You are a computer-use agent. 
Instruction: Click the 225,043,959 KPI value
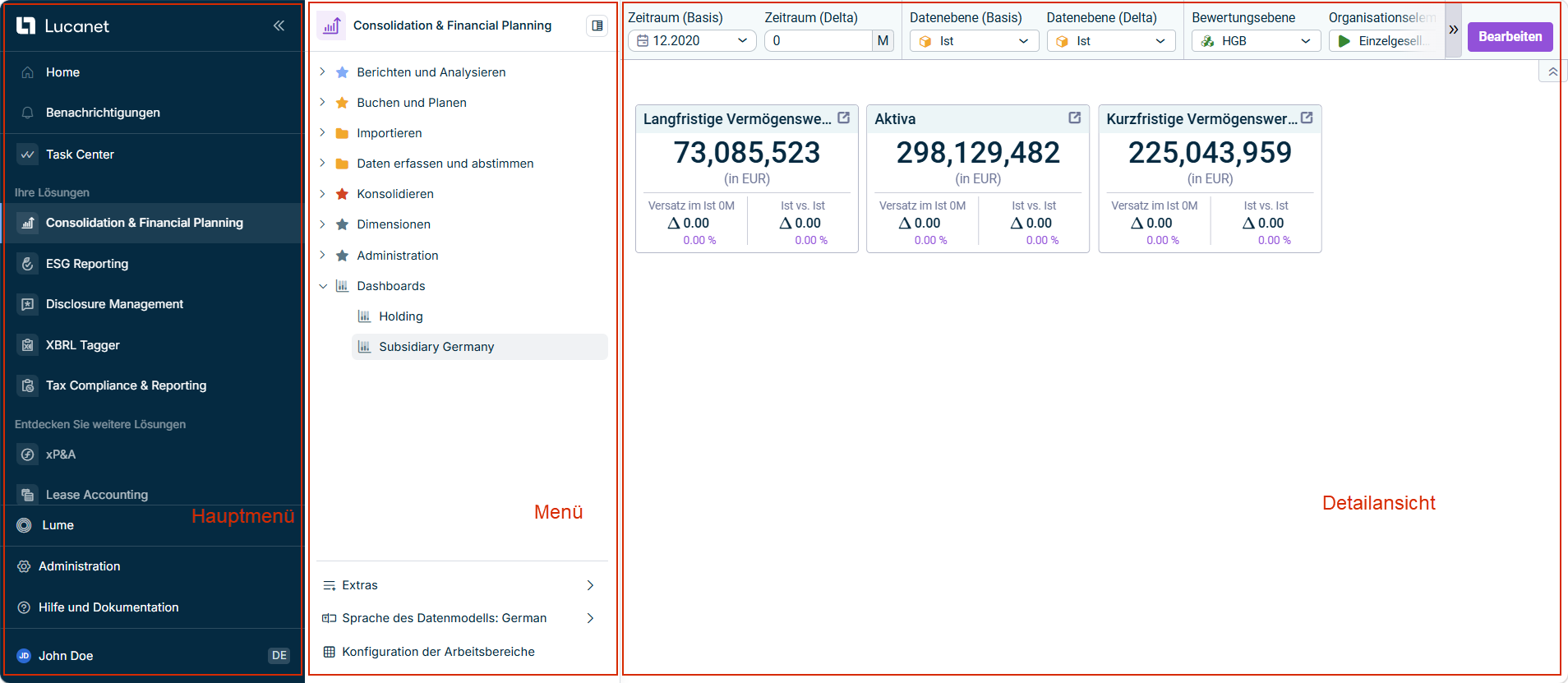click(x=1210, y=152)
